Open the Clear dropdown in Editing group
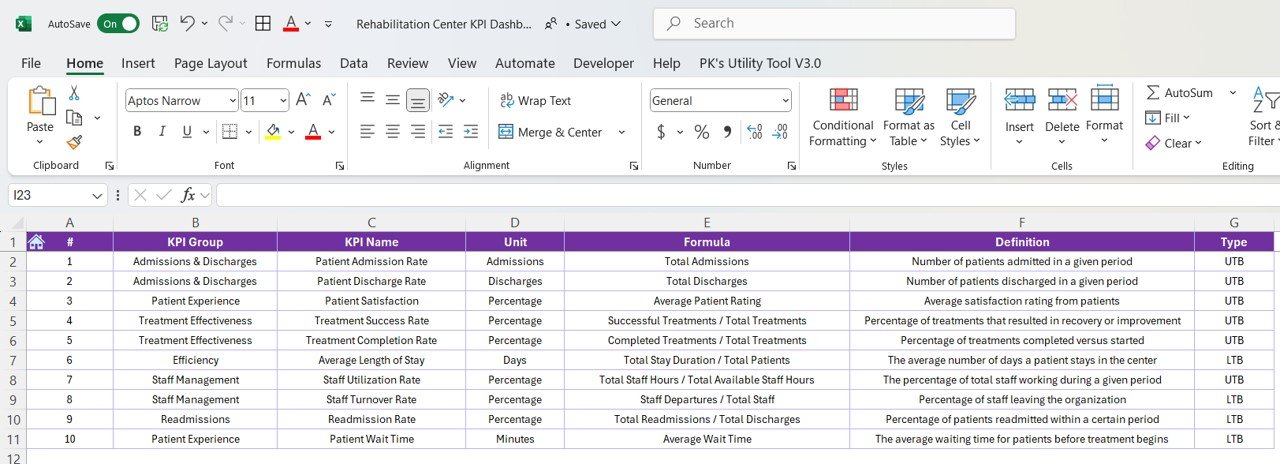Screen dimensions: 1280x464 [x=1174, y=143]
